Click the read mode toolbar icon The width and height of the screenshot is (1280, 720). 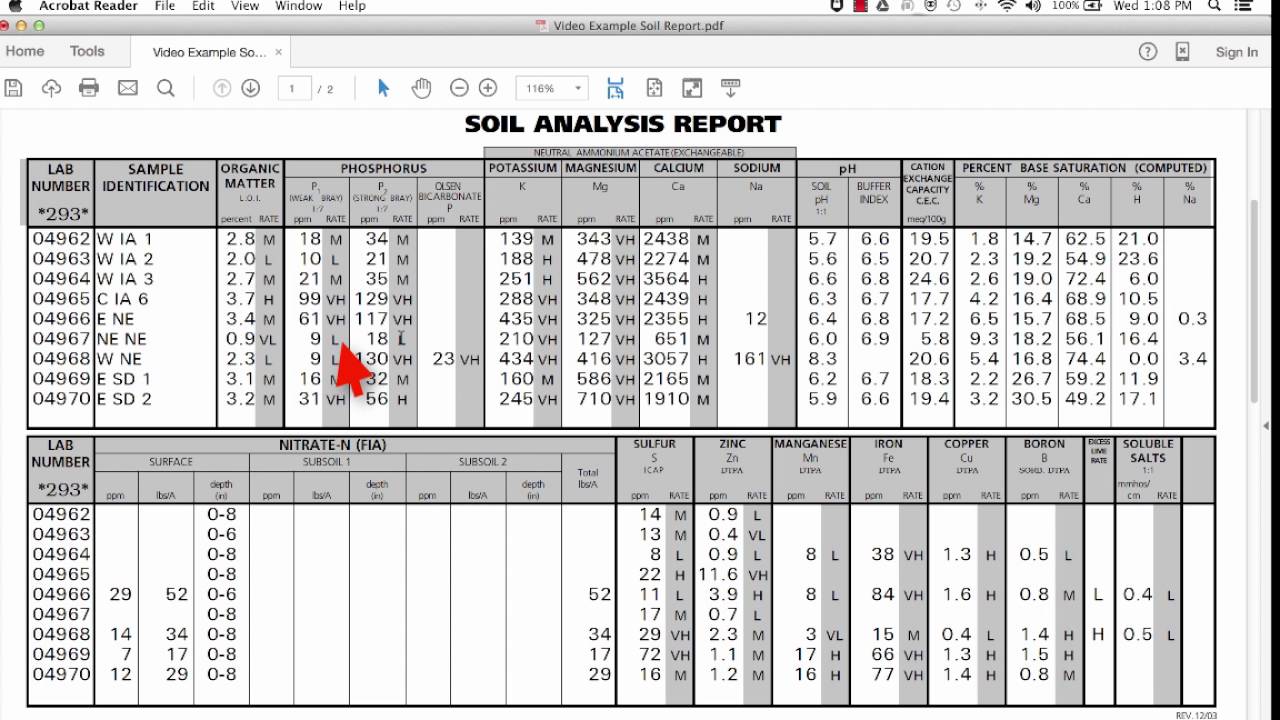(730, 88)
